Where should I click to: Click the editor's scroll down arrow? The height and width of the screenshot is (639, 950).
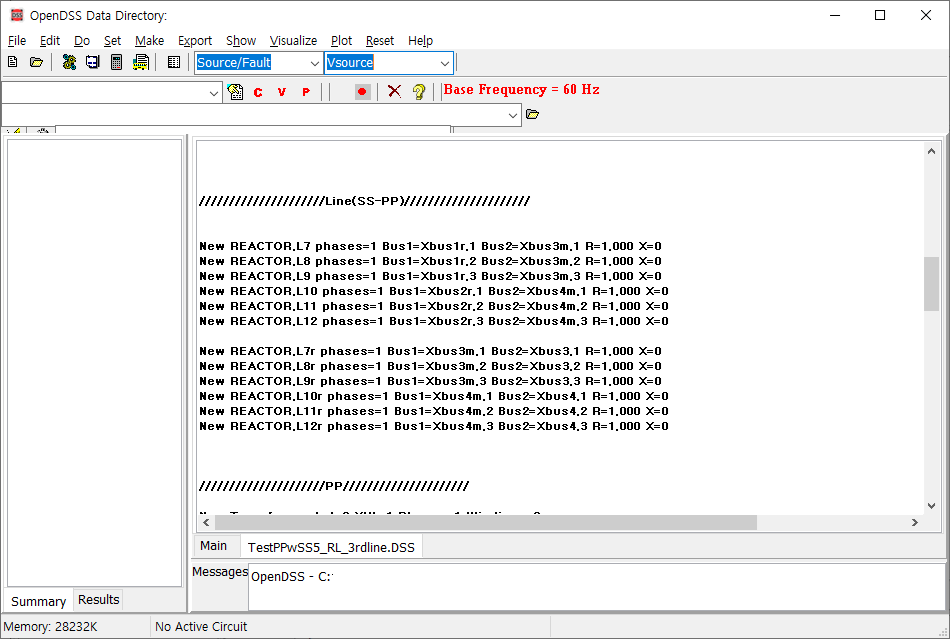tap(931, 506)
